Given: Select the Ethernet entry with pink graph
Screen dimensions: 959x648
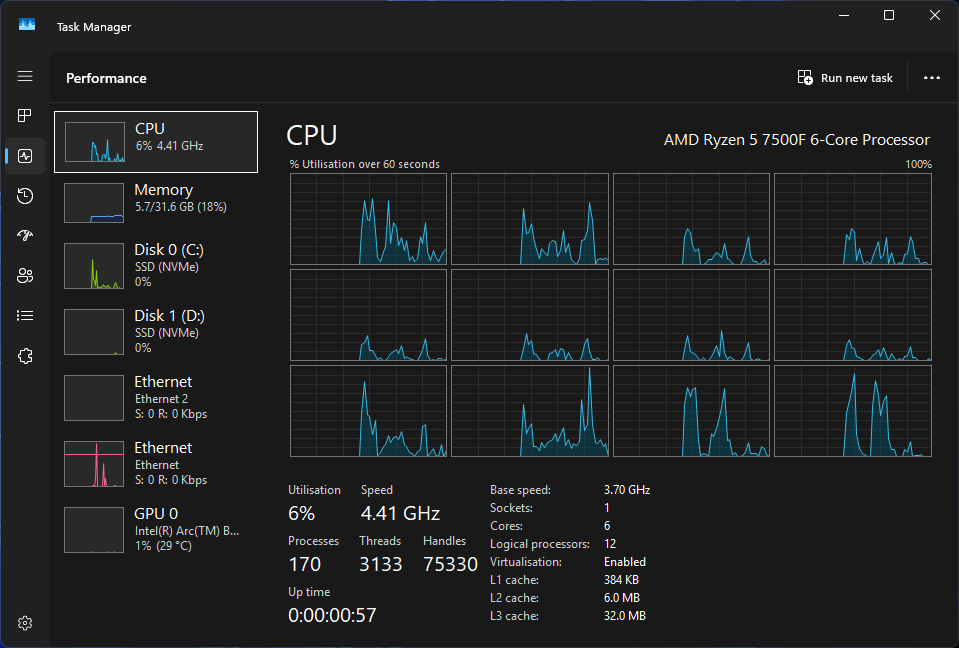Looking at the screenshot, I should pos(156,463).
